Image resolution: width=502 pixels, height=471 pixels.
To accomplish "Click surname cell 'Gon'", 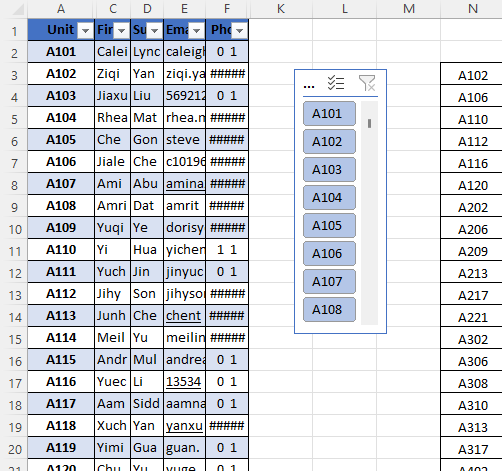I will [147, 140].
